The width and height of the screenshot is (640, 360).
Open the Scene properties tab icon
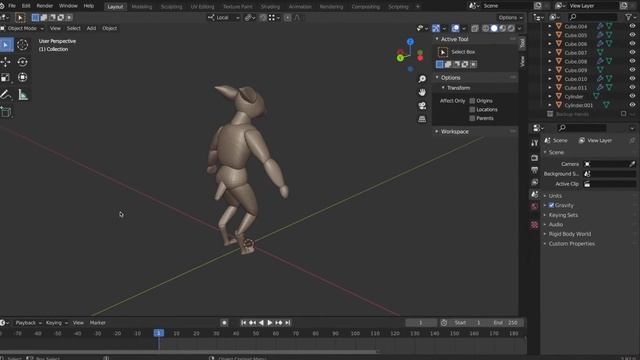(534, 195)
